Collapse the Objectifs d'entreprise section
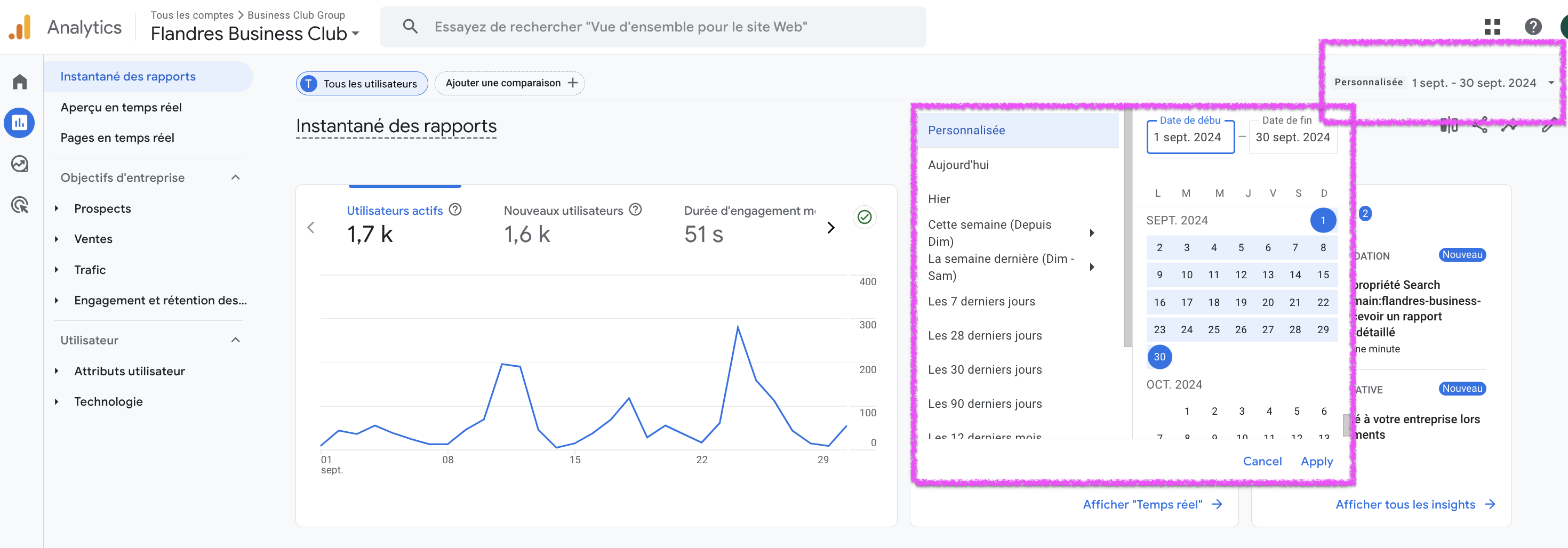The height and width of the screenshot is (548, 1568). (236, 178)
